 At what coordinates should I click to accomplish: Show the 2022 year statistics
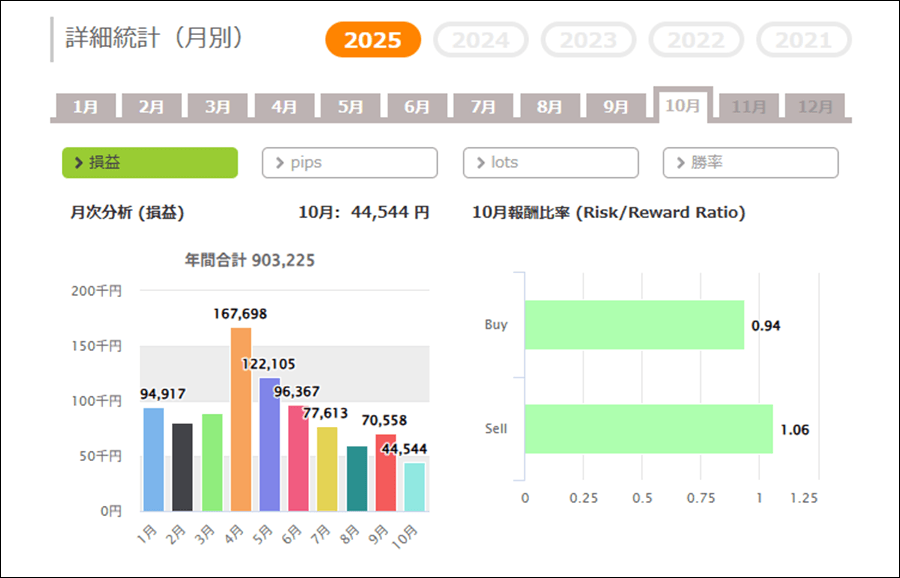[696, 40]
